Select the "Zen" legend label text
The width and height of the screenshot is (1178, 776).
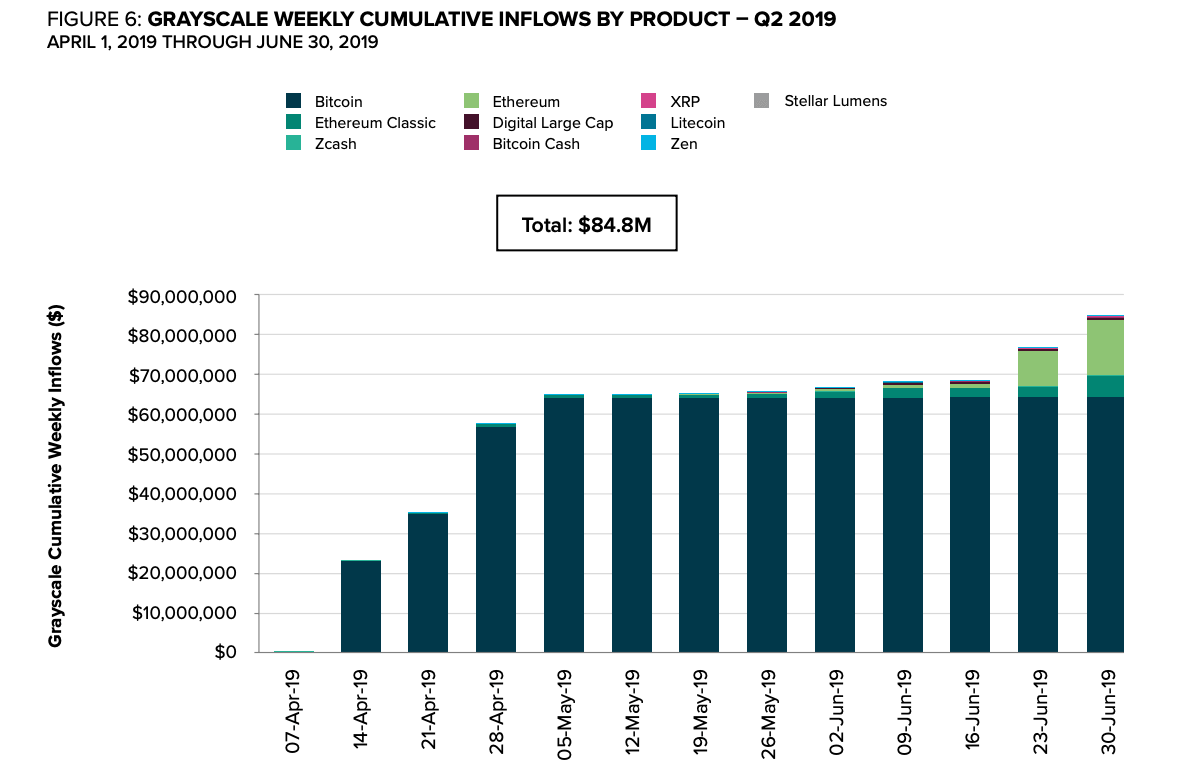point(684,143)
